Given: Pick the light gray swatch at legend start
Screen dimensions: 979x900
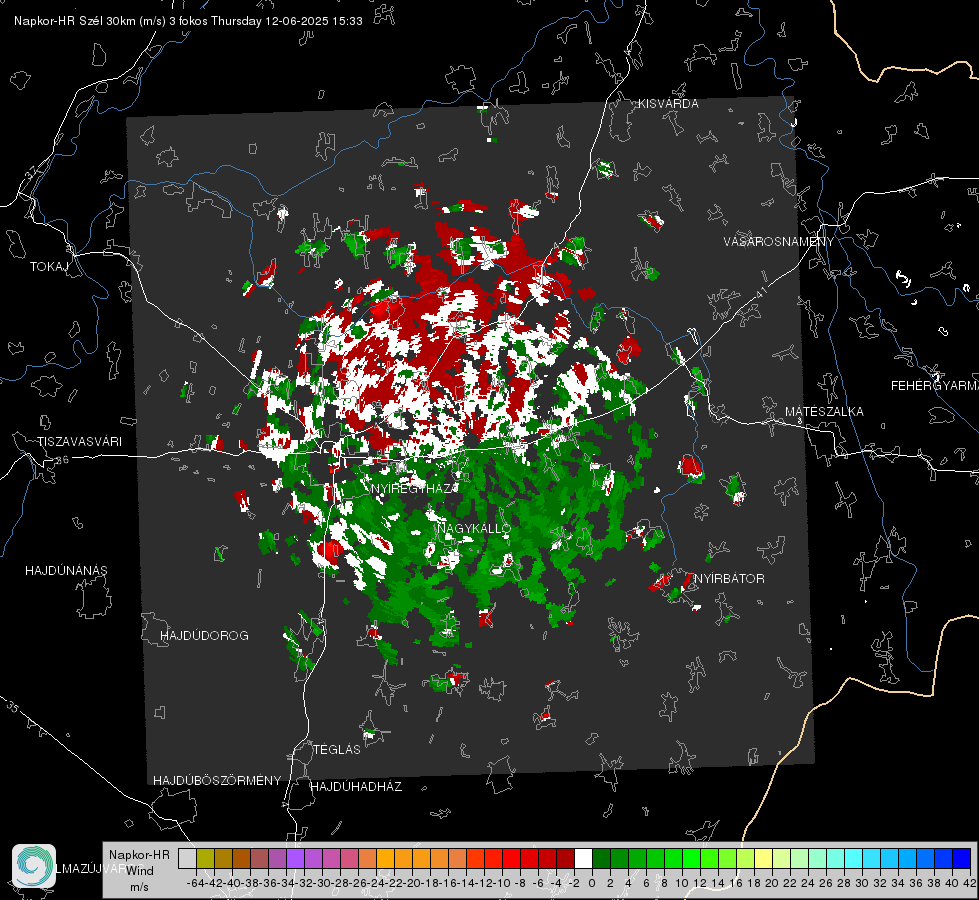Looking at the screenshot, I should [187, 858].
